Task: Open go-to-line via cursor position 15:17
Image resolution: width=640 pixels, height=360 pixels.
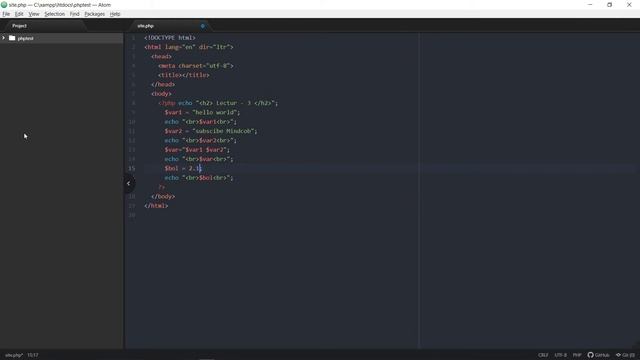Action: pyautogui.click(x=33, y=355)
